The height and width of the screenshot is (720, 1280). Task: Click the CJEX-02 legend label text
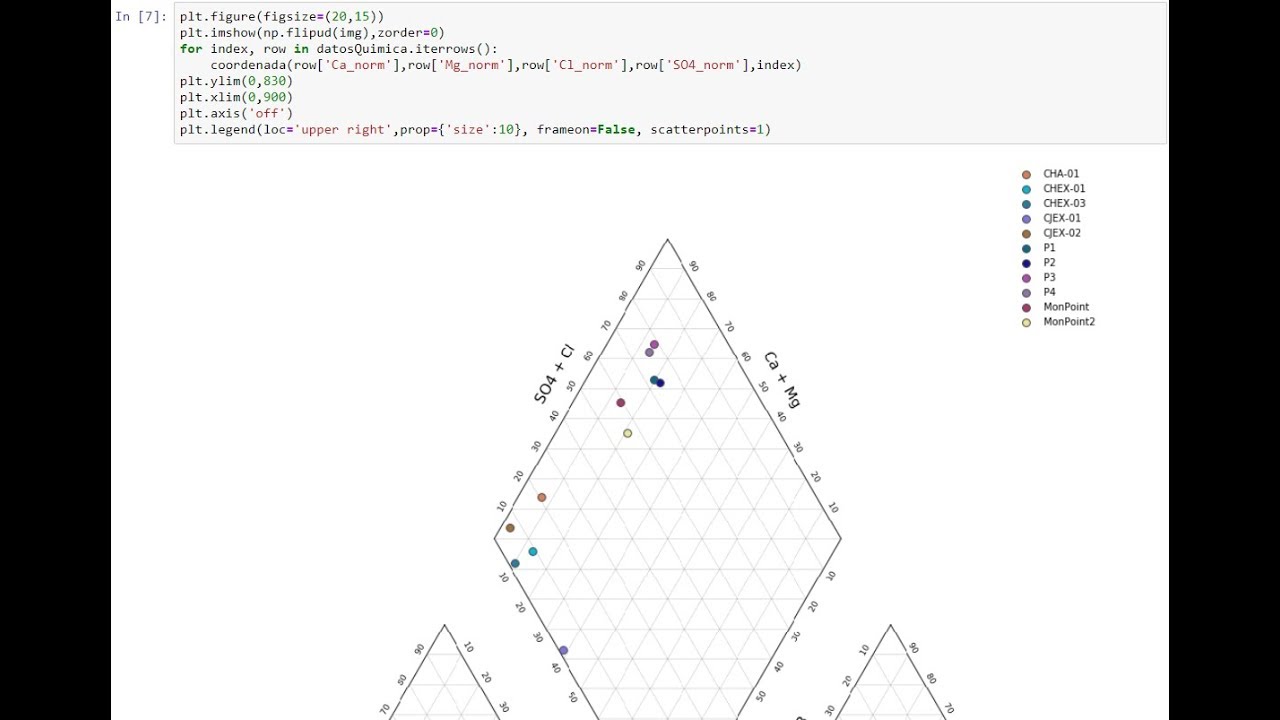[1062, 233]
